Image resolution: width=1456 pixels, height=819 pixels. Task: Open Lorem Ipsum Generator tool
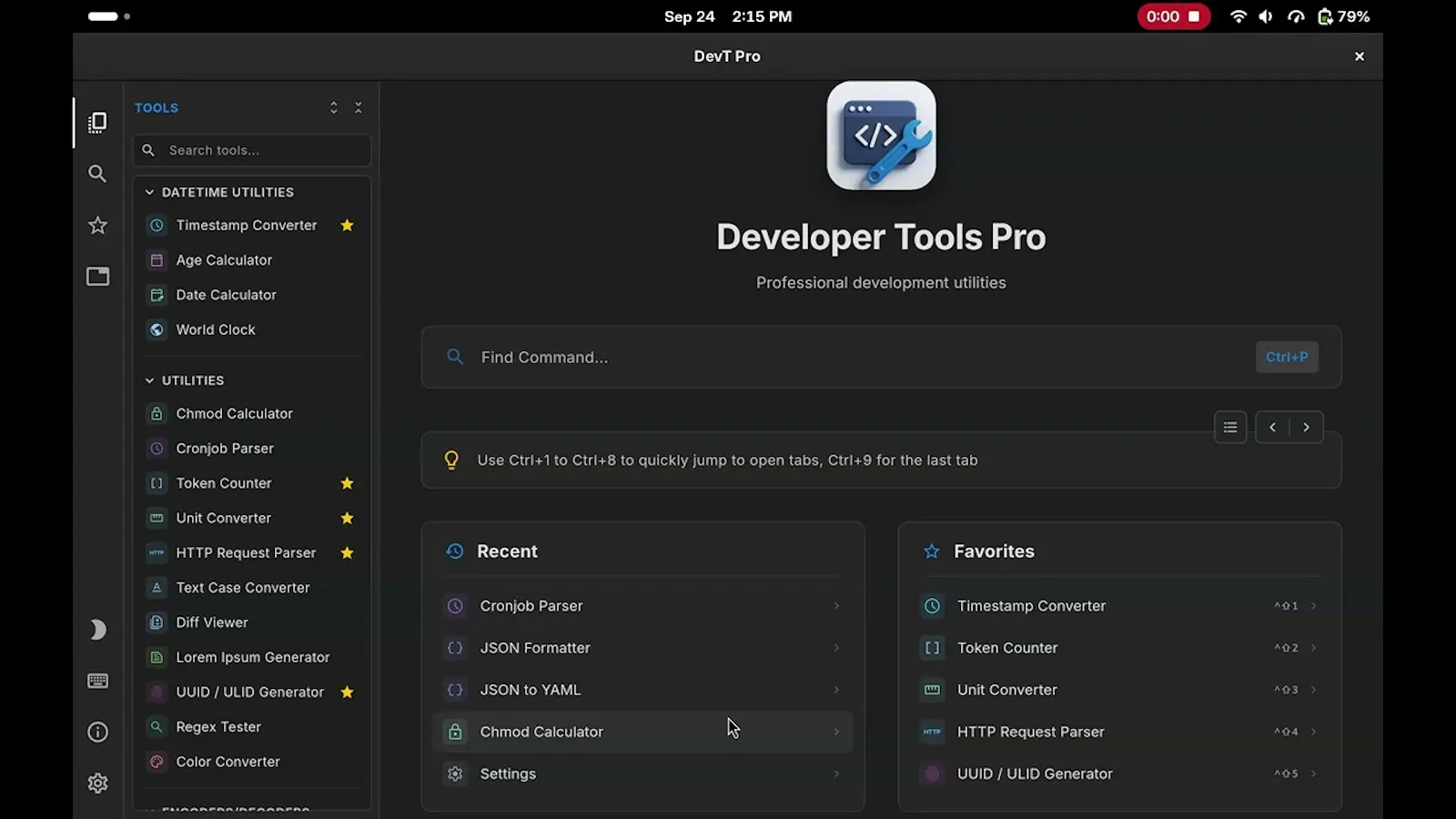[x=252, y=657]
